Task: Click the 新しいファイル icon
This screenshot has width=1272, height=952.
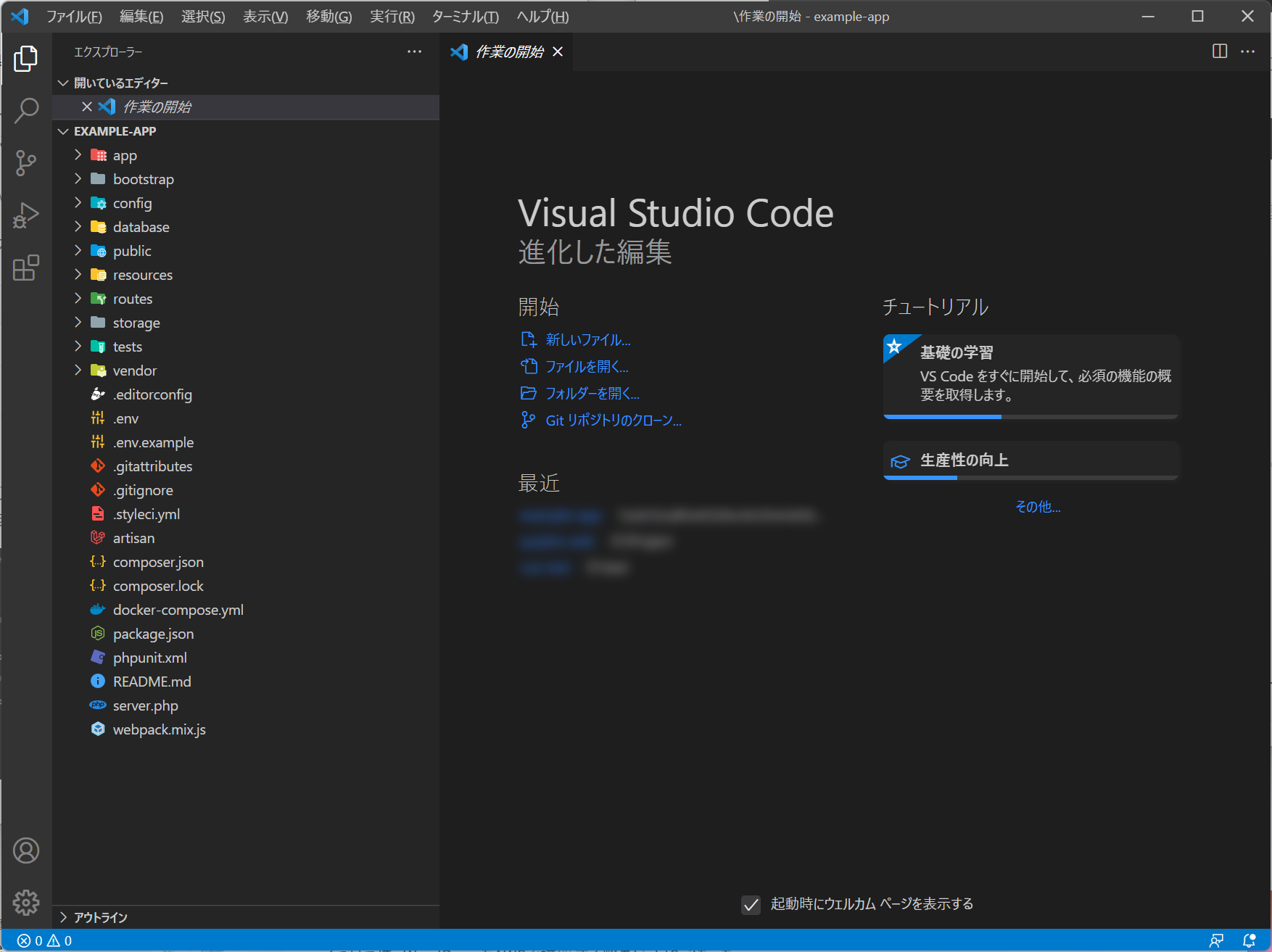Action: pos(529,339)
